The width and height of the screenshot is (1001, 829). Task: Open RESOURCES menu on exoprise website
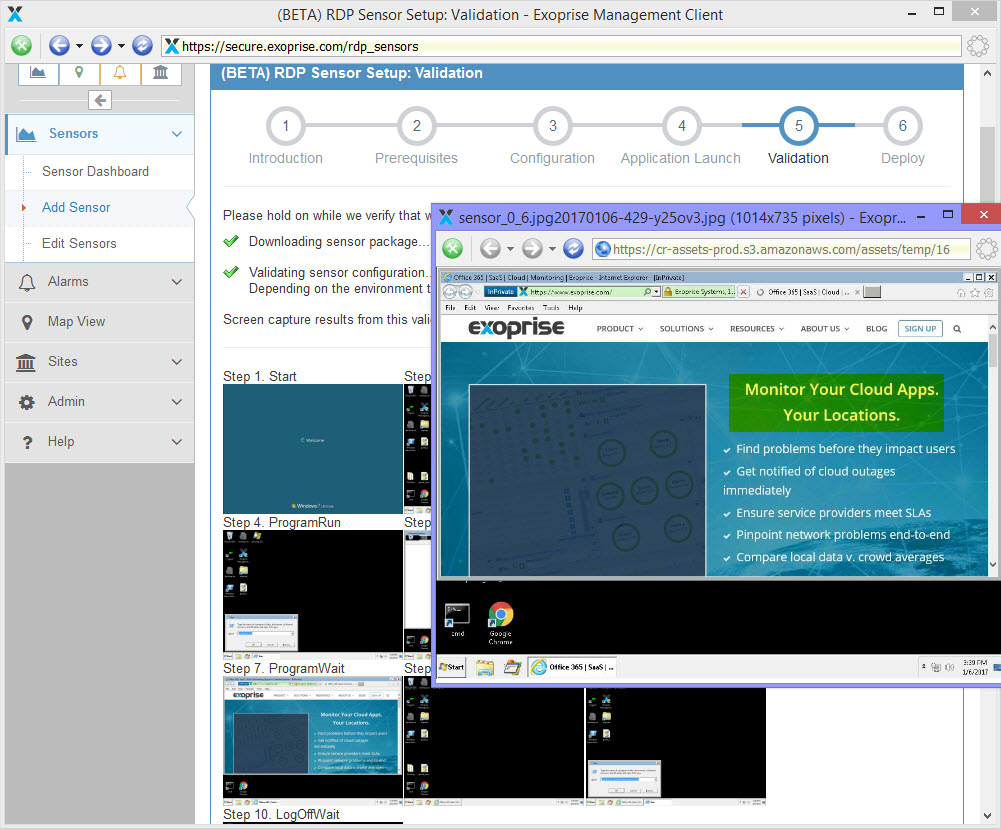click(756, 329)
